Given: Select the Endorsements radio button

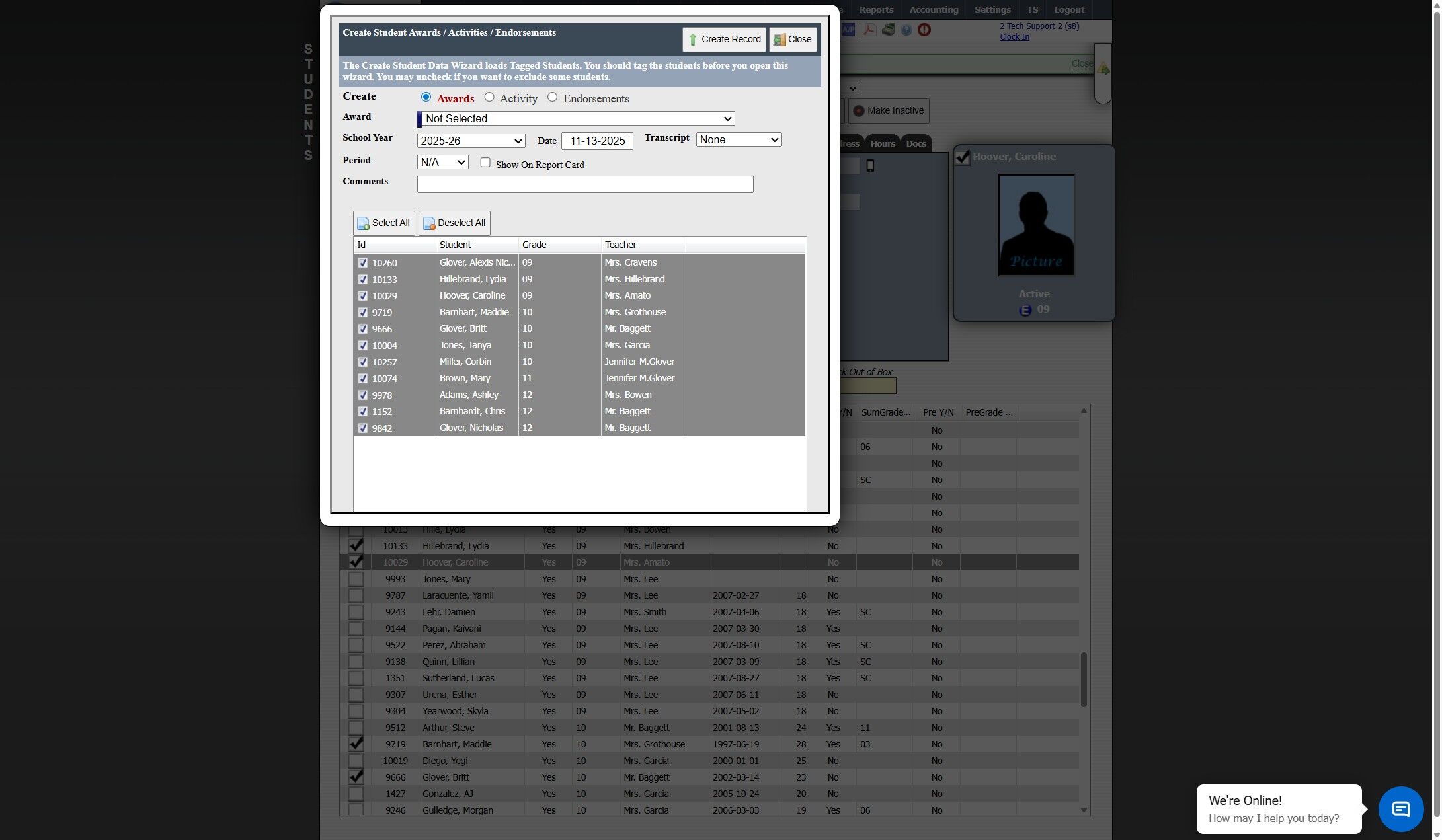Looking at the screenshot, I should coord(553,97).
